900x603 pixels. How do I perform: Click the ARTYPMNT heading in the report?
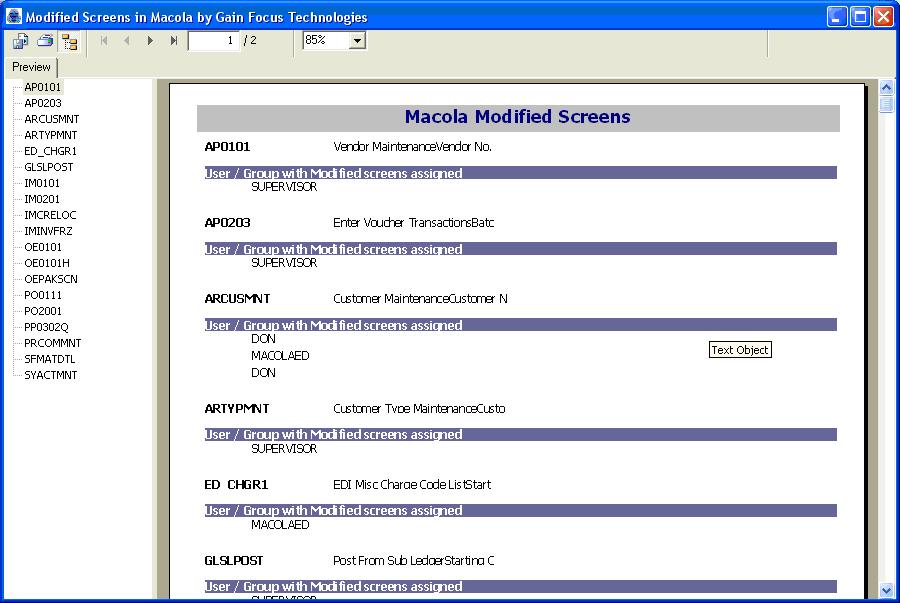236,409
